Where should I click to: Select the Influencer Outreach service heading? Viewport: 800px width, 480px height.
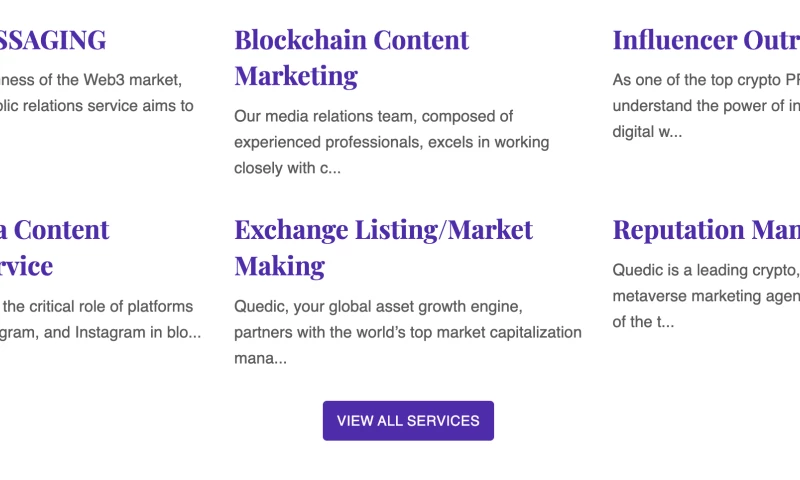tap(705, 40)
